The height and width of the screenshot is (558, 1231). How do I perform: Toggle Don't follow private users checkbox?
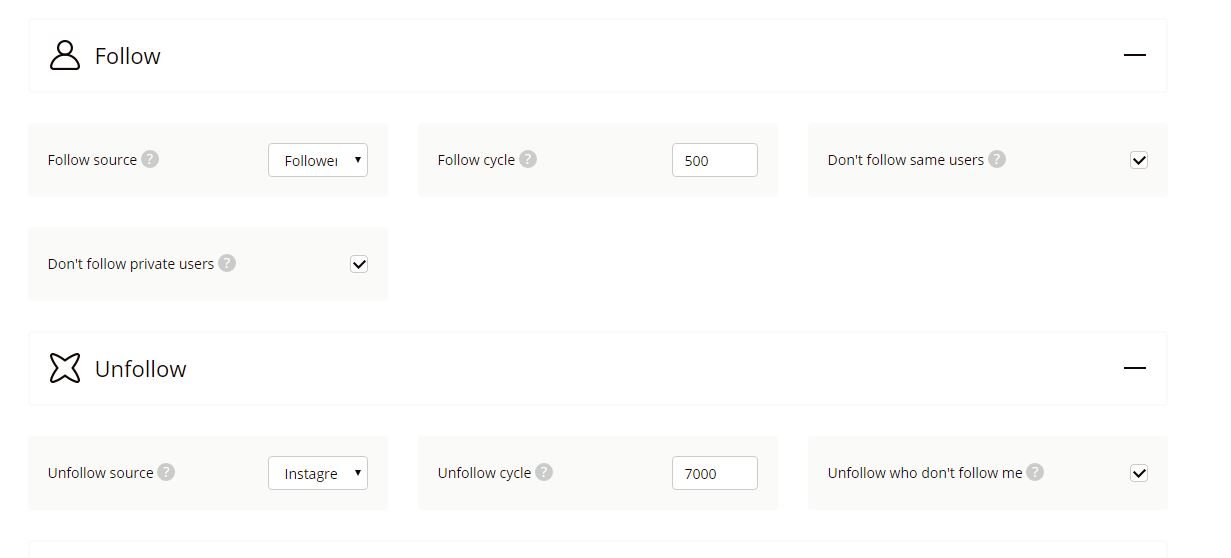click(359, 264)
